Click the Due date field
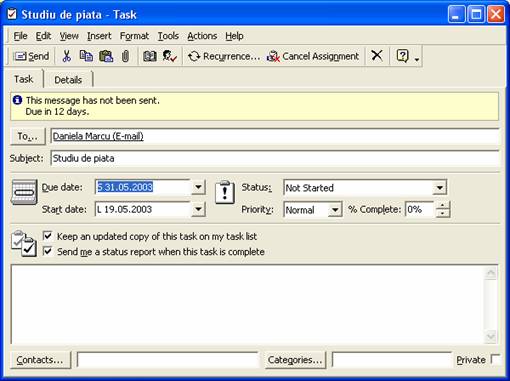 (x=143, y=187)
